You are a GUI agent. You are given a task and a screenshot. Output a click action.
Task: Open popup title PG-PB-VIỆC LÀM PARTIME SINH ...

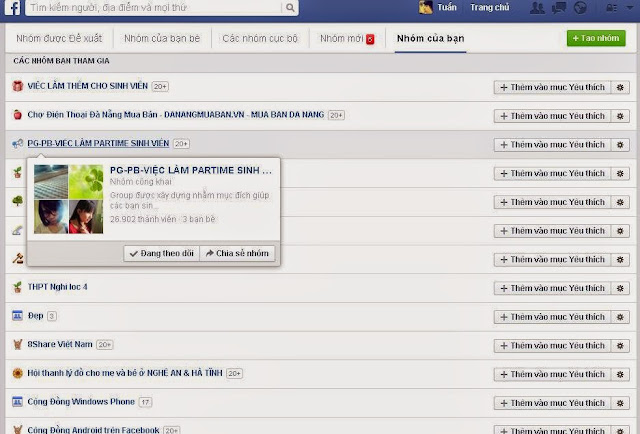tap(191, 170)
